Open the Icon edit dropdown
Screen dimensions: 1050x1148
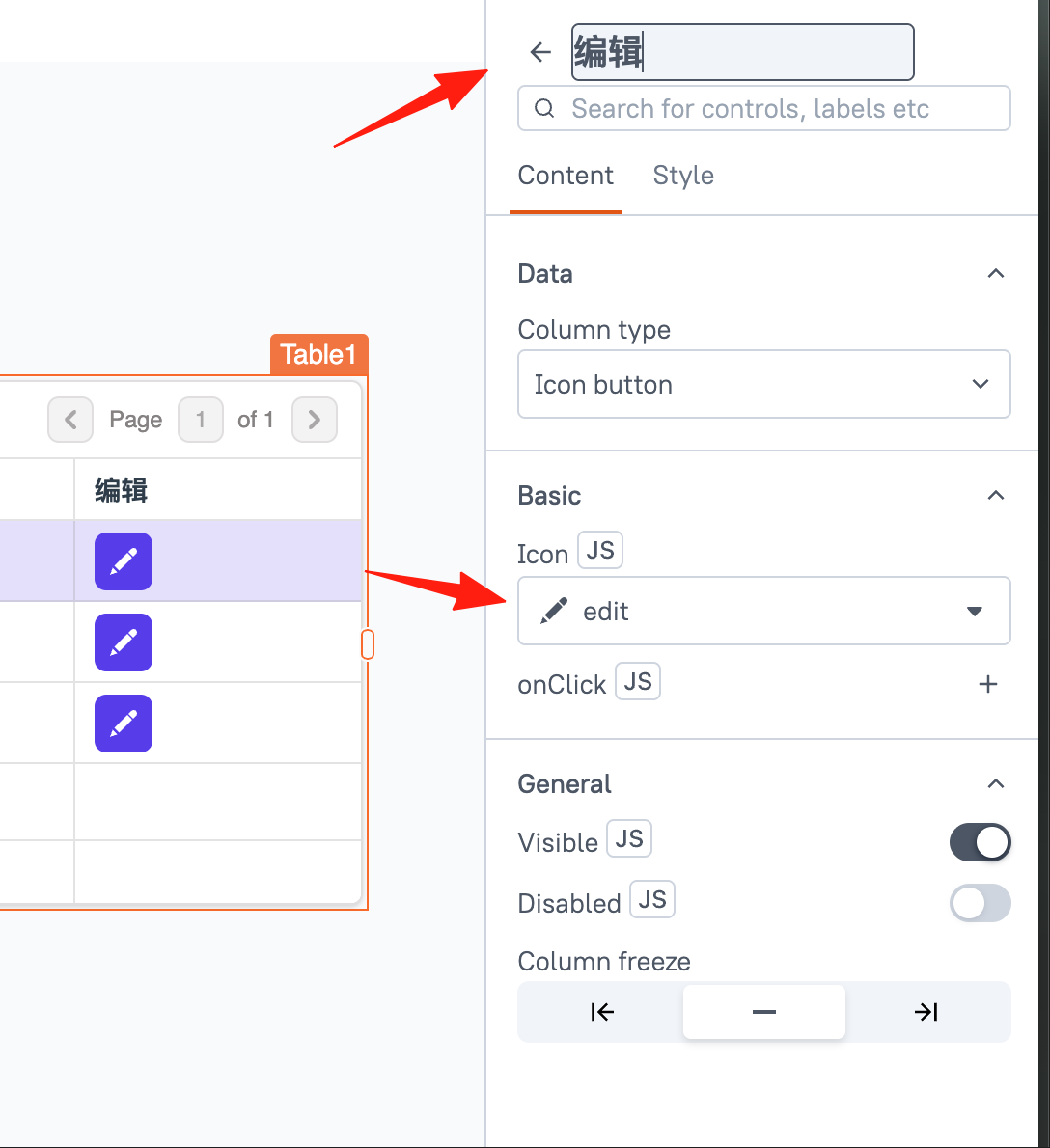(763, 611)
